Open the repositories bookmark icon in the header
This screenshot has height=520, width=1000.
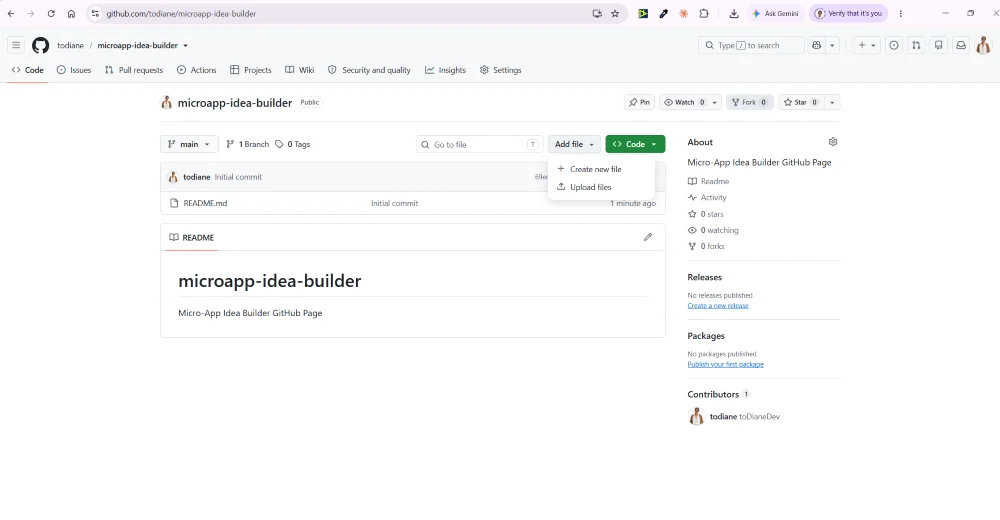pyautogui.click(x=939, y=45)
